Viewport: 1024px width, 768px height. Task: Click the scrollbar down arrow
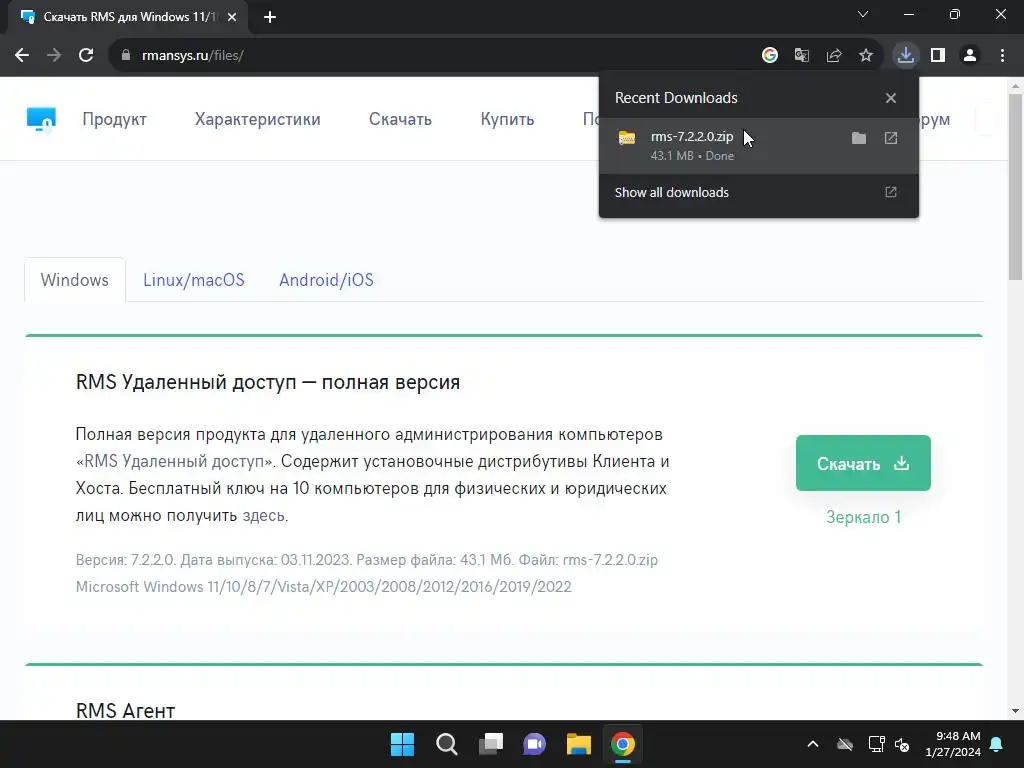pyautogui.click(x=1016, y=711)
